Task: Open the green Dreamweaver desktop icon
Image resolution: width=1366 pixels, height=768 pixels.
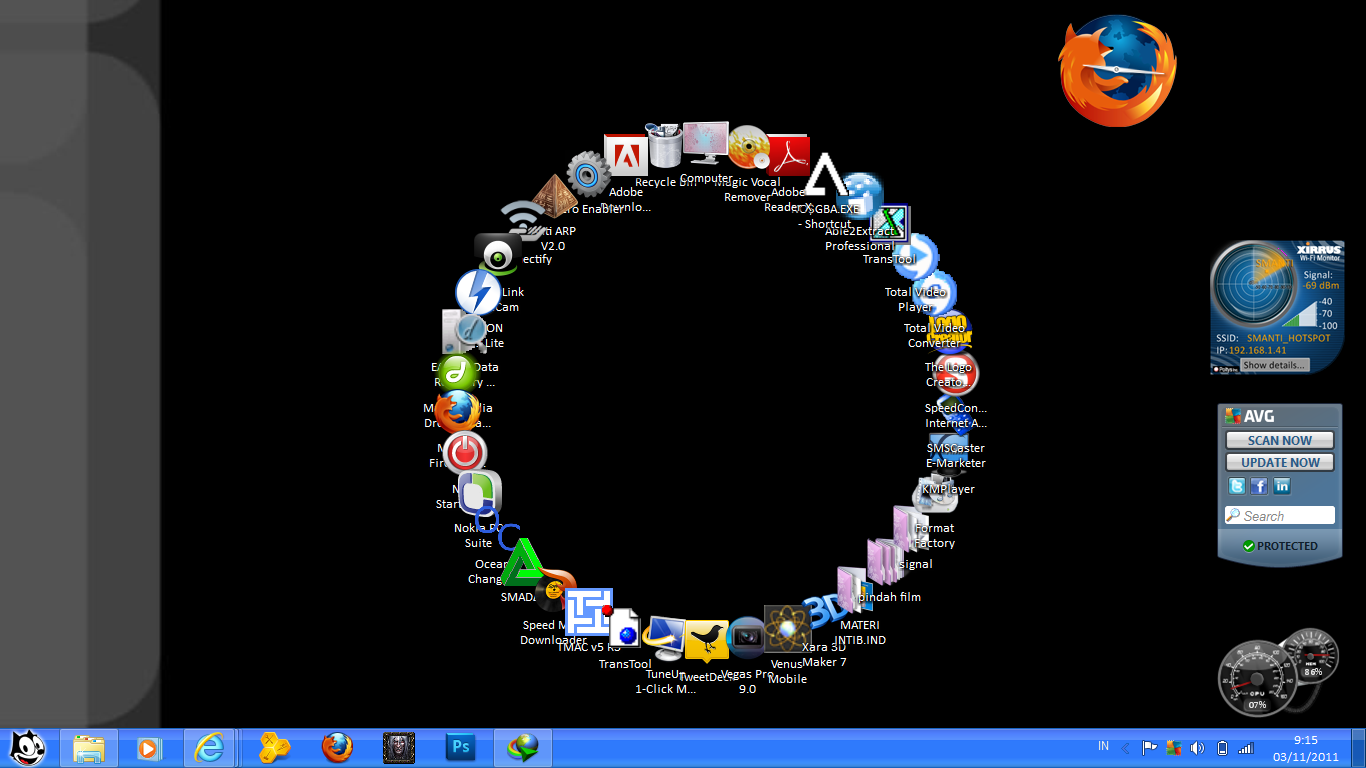Action: coord(458,374)
